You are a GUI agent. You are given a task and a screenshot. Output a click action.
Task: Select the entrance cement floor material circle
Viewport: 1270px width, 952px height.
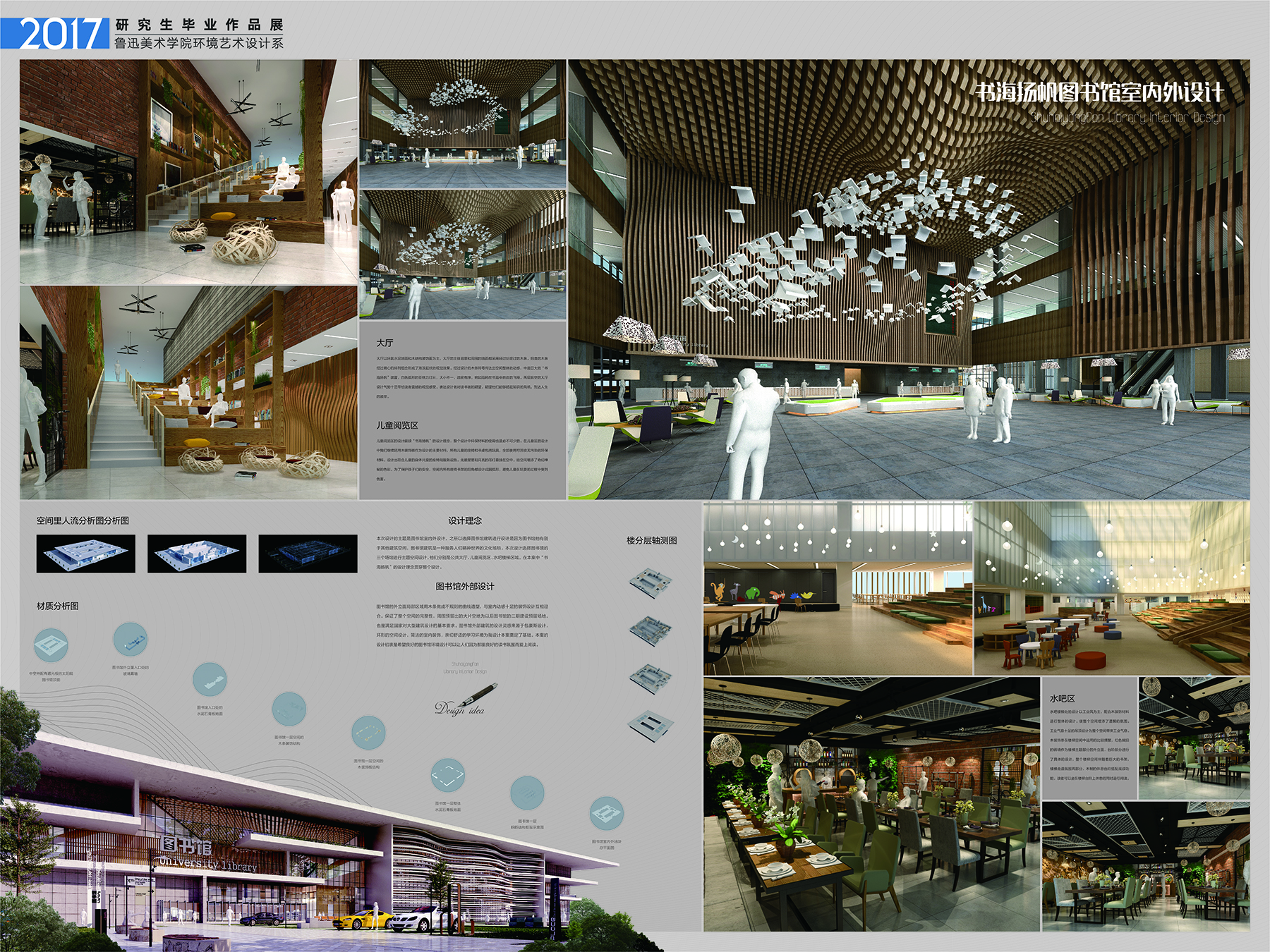click(x=210, y=681)
